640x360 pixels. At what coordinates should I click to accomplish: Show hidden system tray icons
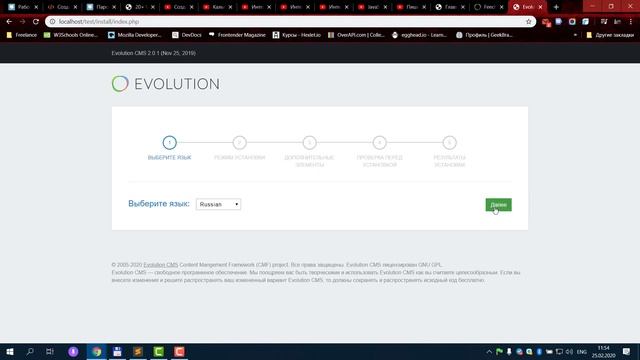489,351
